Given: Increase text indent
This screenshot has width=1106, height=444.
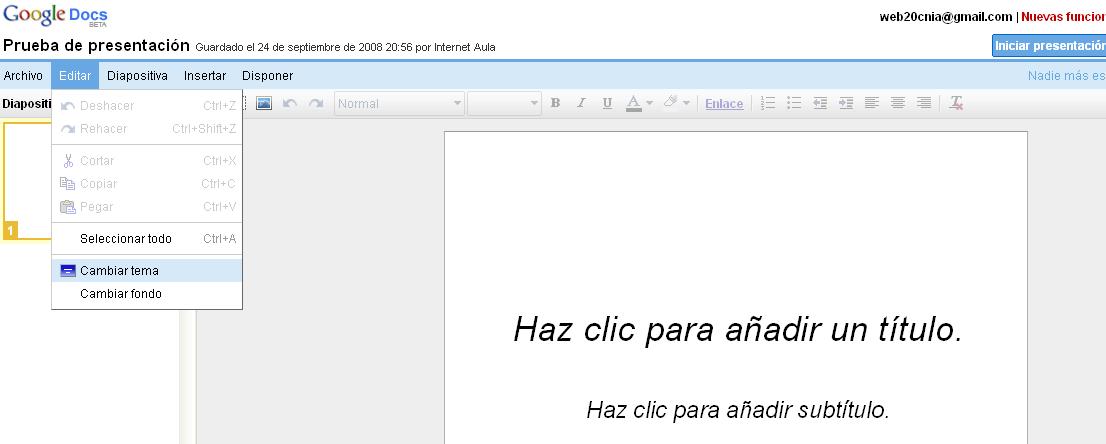Looking at the screenshot, I should [846, 103].
